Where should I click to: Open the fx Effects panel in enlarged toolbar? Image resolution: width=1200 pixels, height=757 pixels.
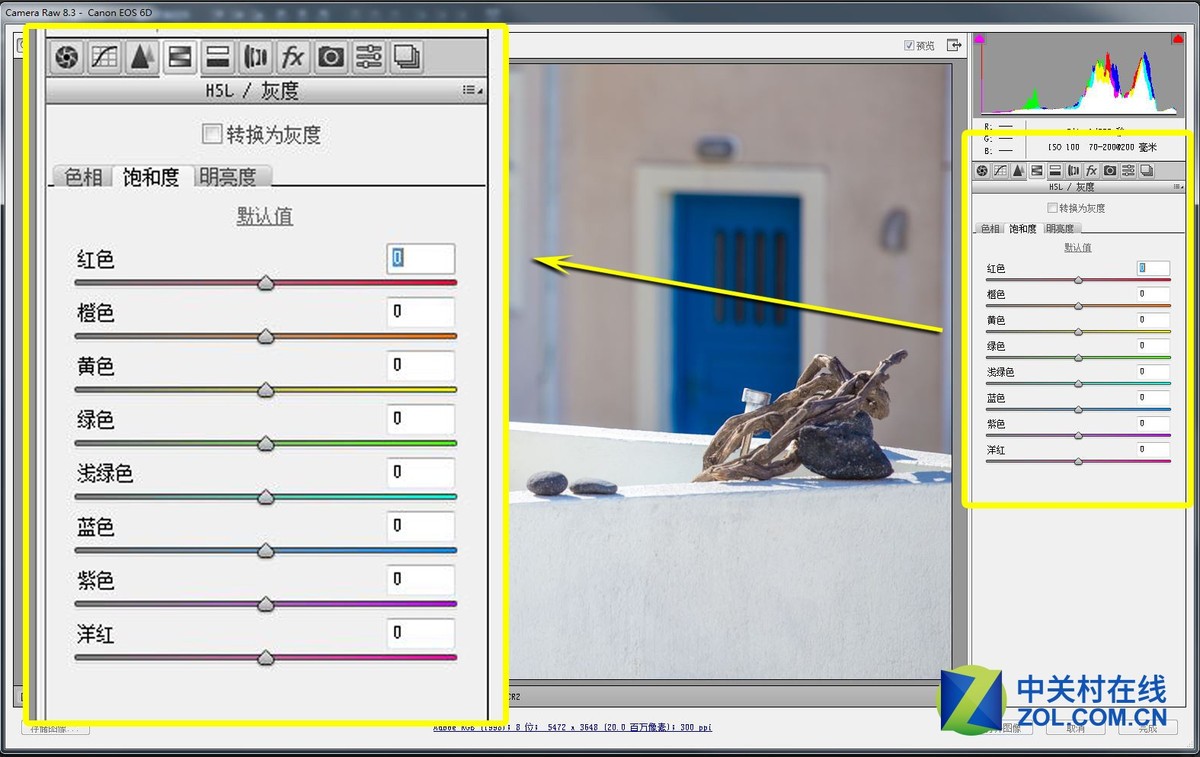coord(293,58)
